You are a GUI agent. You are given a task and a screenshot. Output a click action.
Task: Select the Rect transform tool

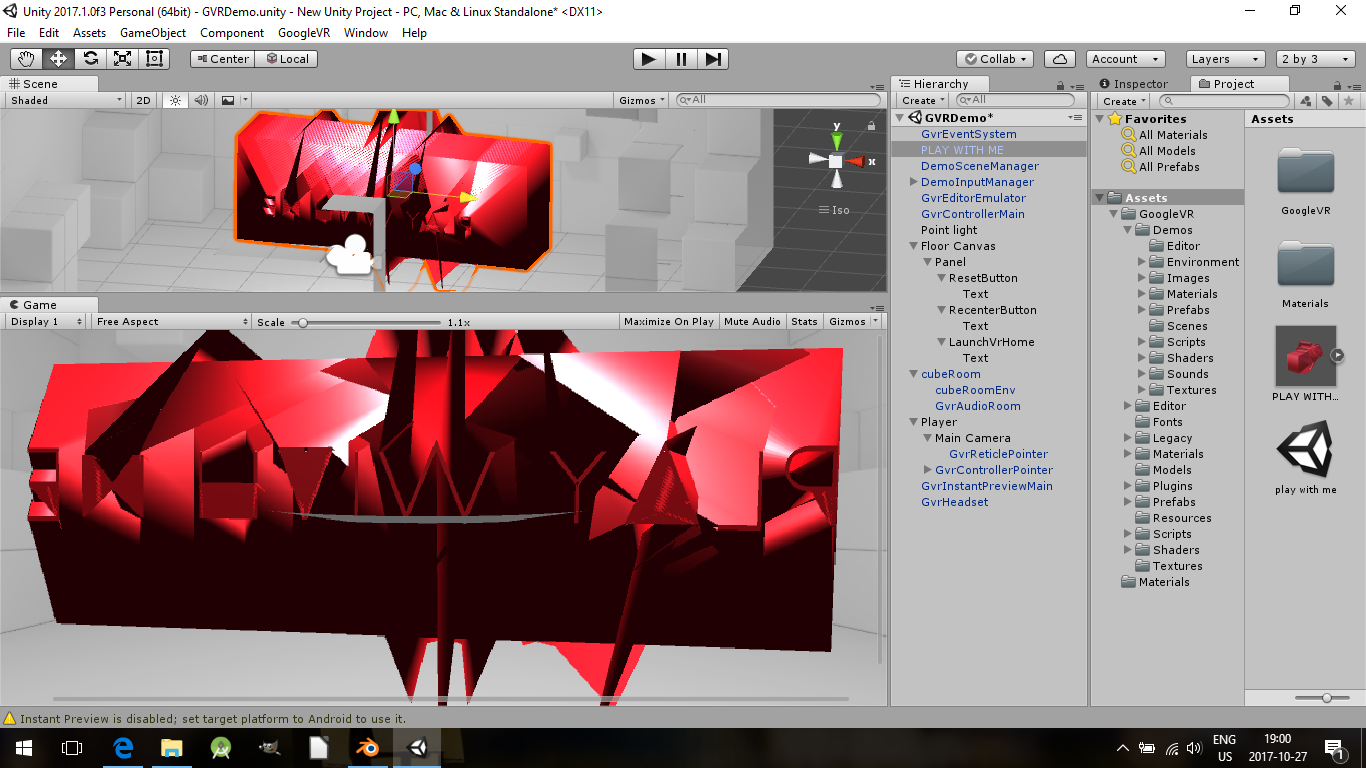tap(155, 59)
